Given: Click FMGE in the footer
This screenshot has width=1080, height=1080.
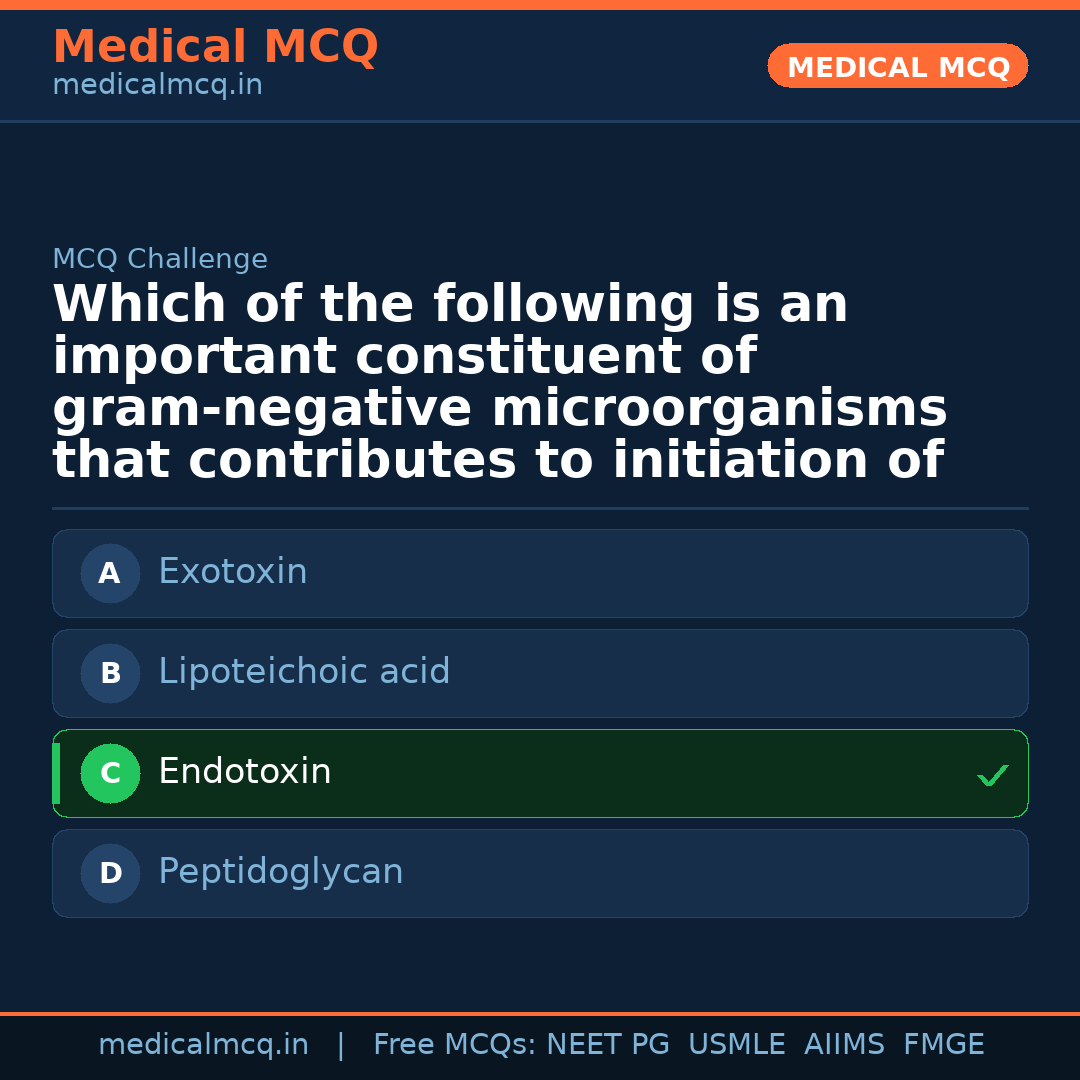Looking at the screenshot, I should coord(944,1045).
